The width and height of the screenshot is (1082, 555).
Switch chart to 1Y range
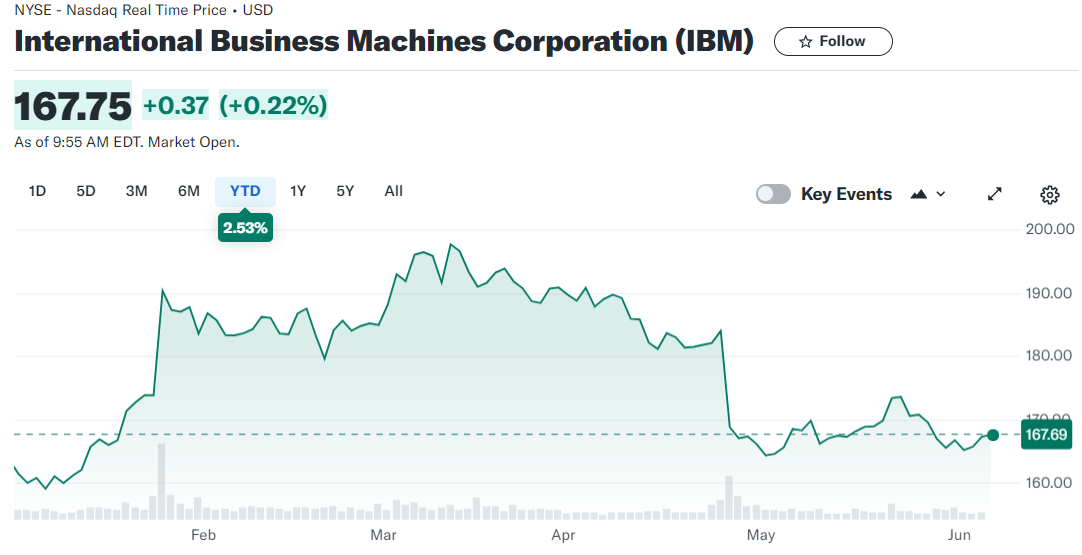click(298, 191)
